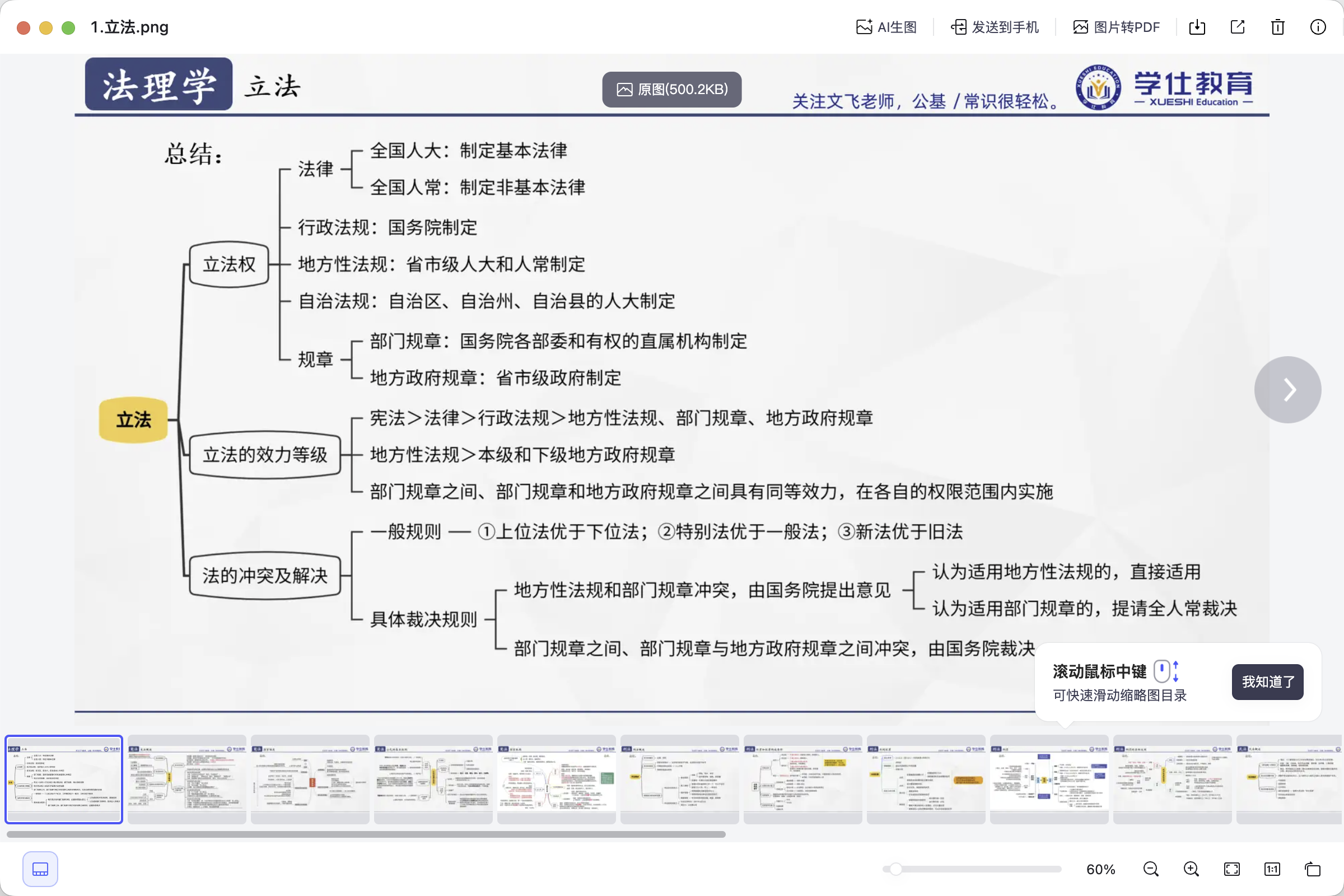Image resolution: width=1344 pixels, height=896 pixels.
Task: Click the 原图(500.2KB) overlay button
Action: coord(671,89)
